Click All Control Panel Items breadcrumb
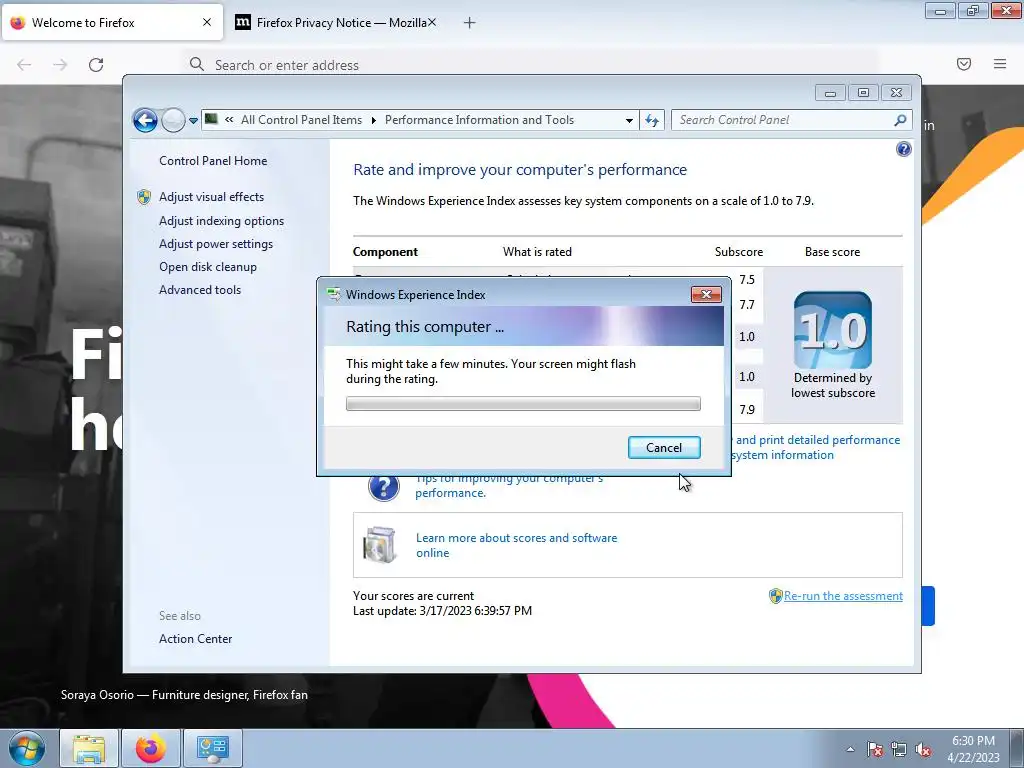1024x768 pixels. 301,120
